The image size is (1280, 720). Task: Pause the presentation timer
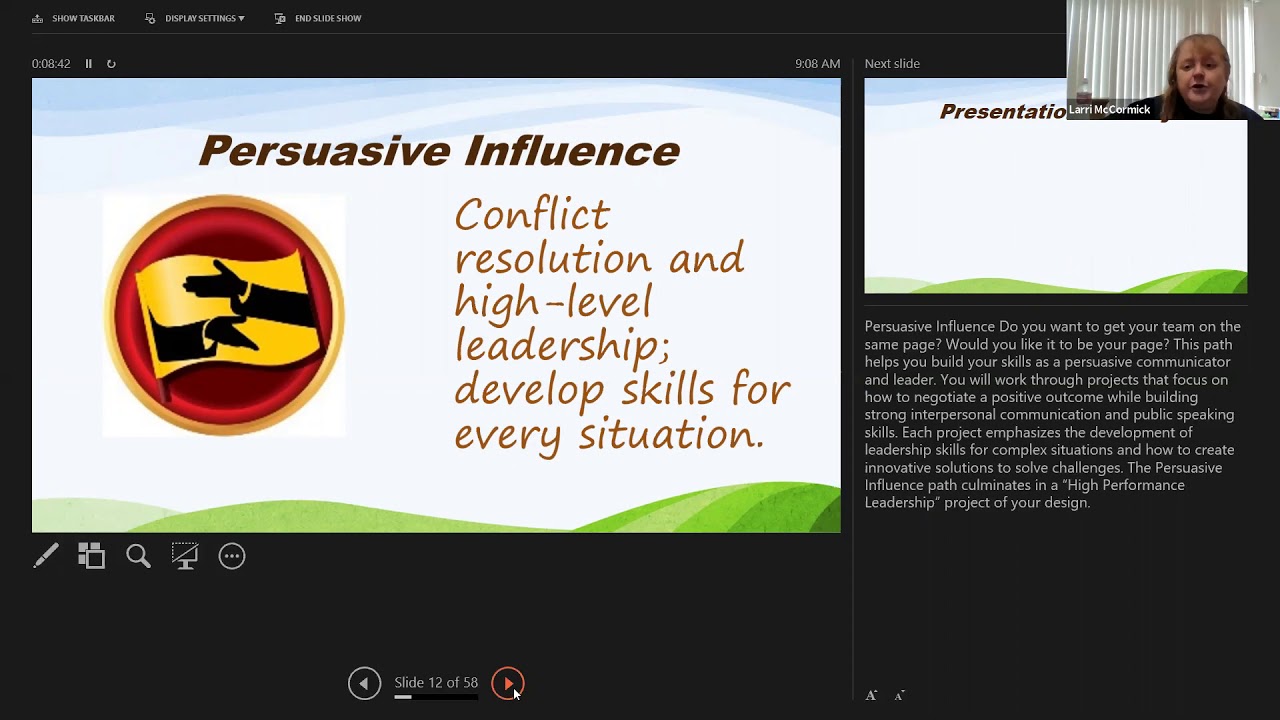tap(88, 63)
